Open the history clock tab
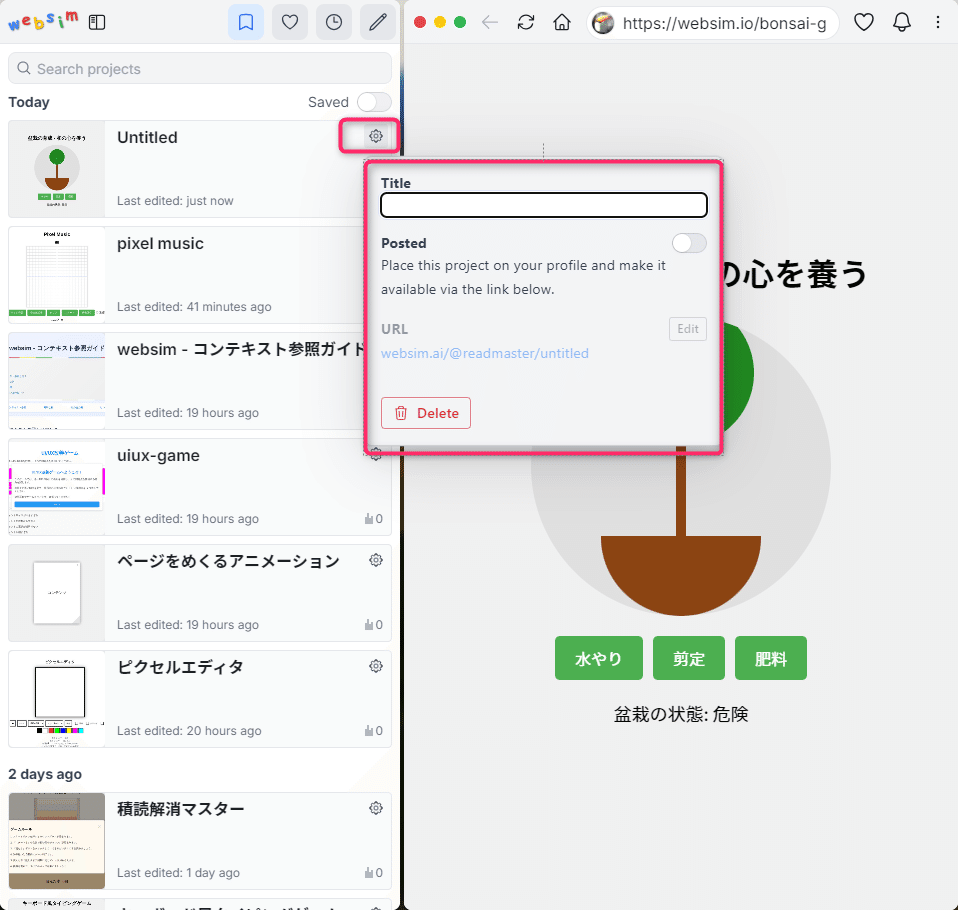This screenshot has height=910, width=958. point(334,23)
